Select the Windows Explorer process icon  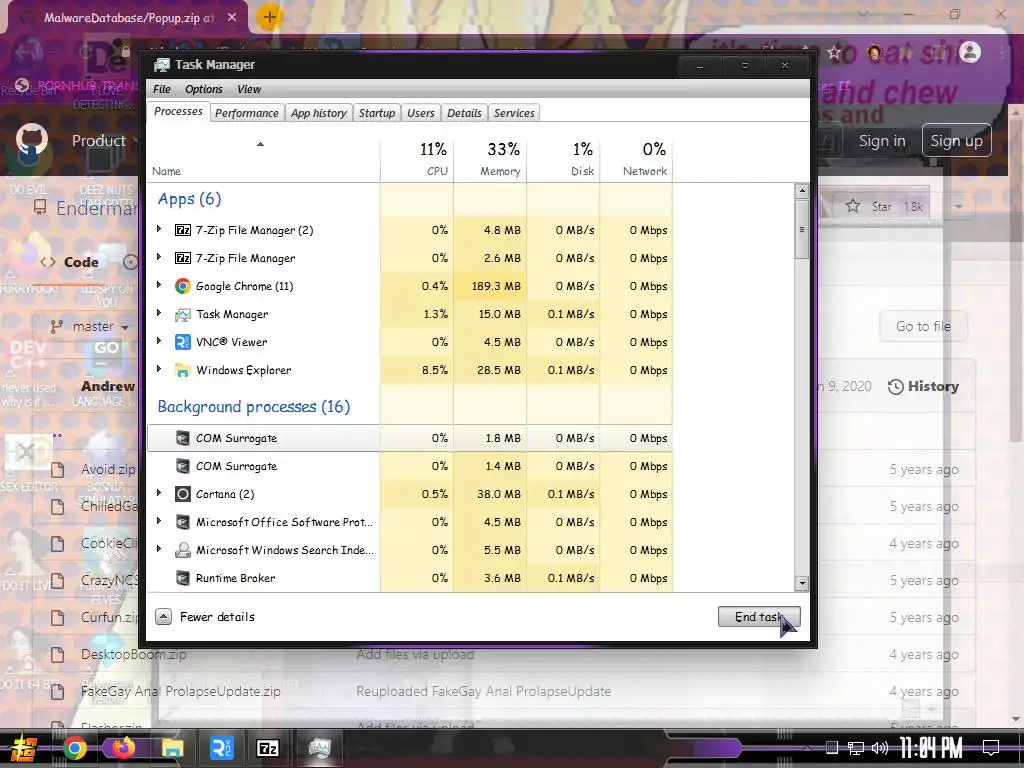[x=183, y=370]
